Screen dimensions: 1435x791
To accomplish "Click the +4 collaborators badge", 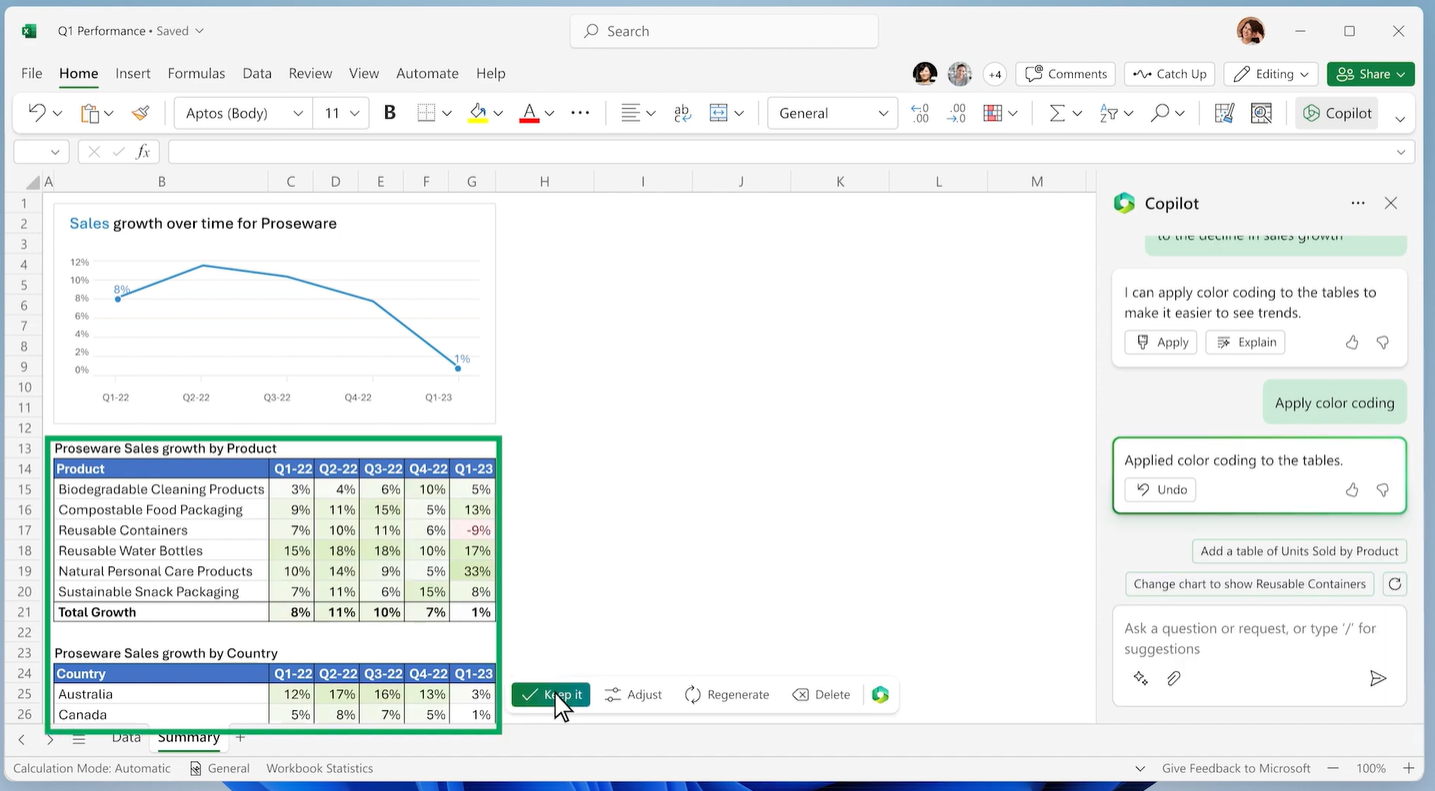I will tap(995, 74).
